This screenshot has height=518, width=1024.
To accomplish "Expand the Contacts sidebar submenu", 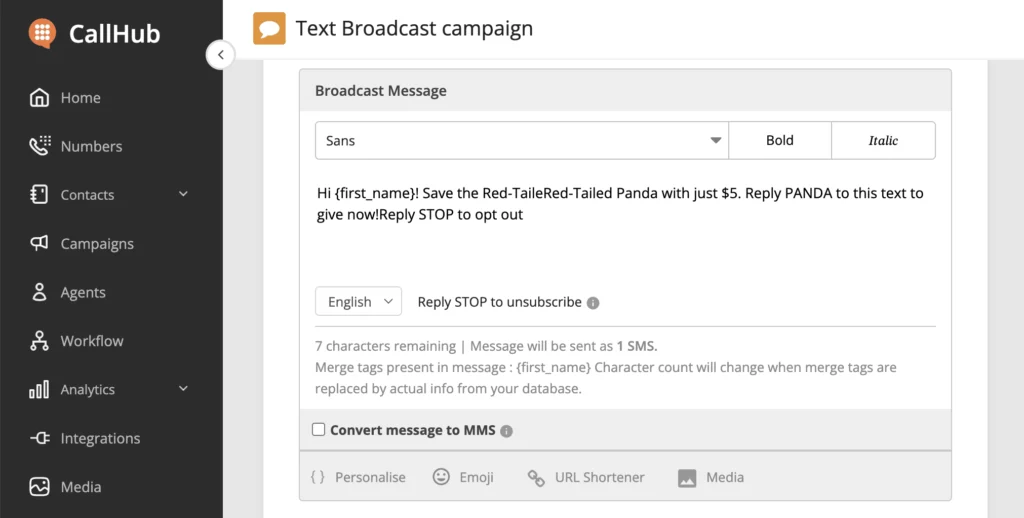I will pyautogui.click(x=183, y=194).
